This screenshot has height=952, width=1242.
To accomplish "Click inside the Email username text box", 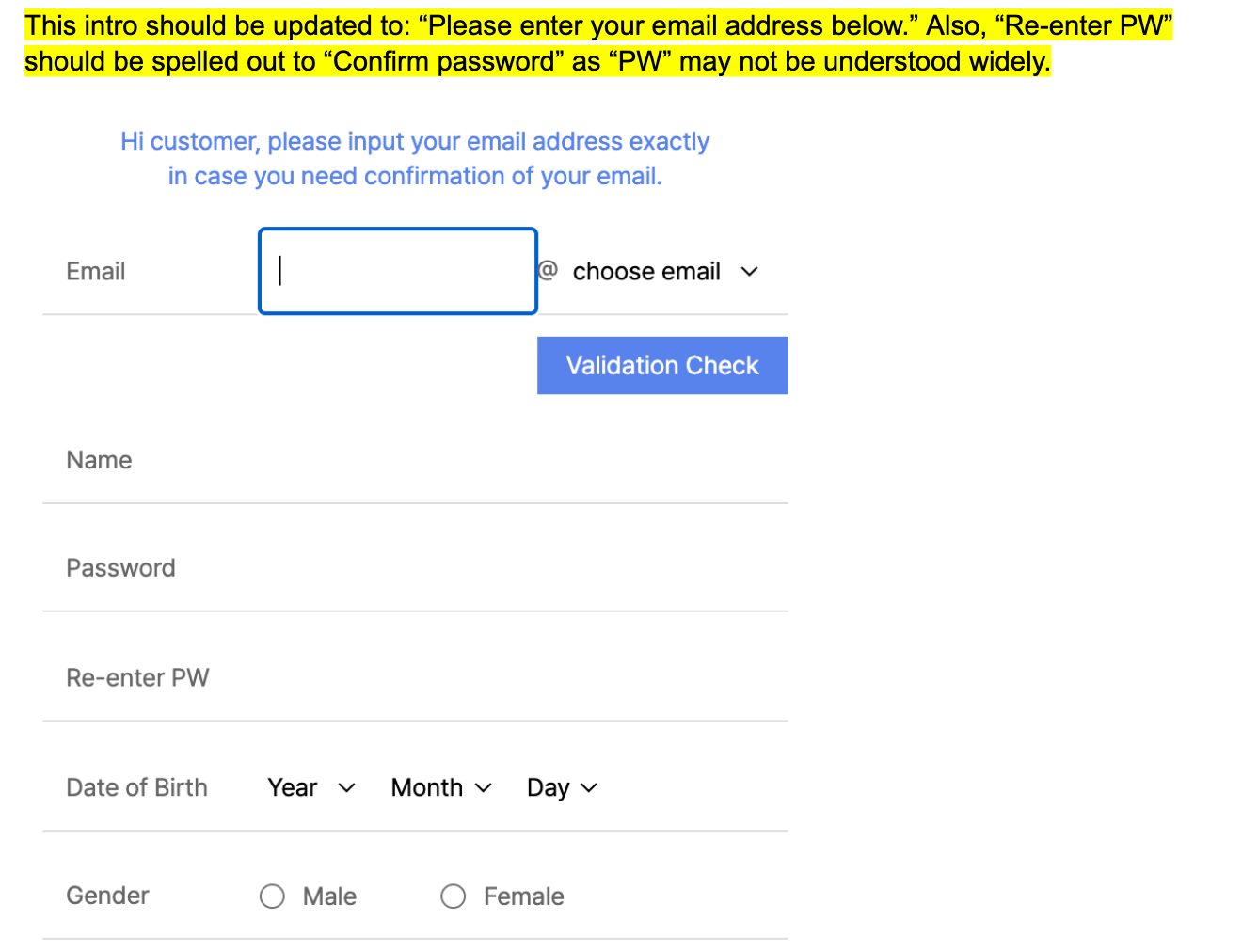I will 398,271.
